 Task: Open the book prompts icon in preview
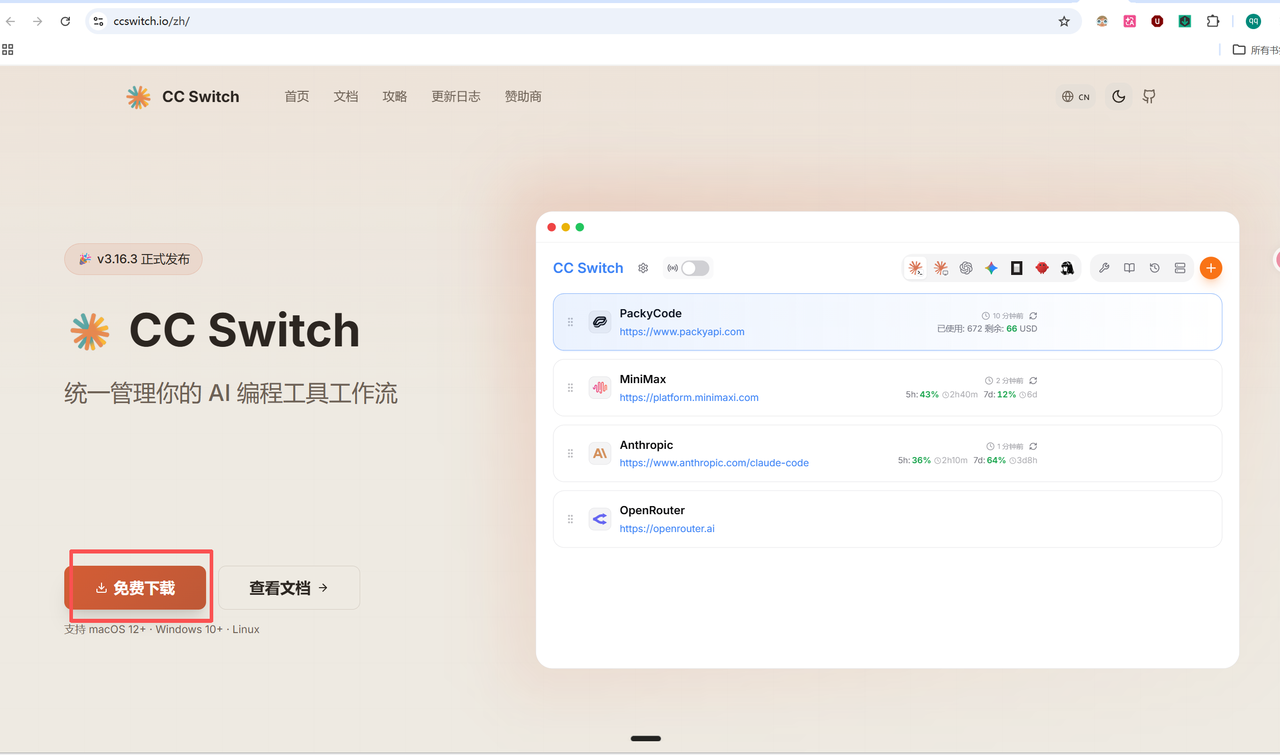[x=1129, y=268]
